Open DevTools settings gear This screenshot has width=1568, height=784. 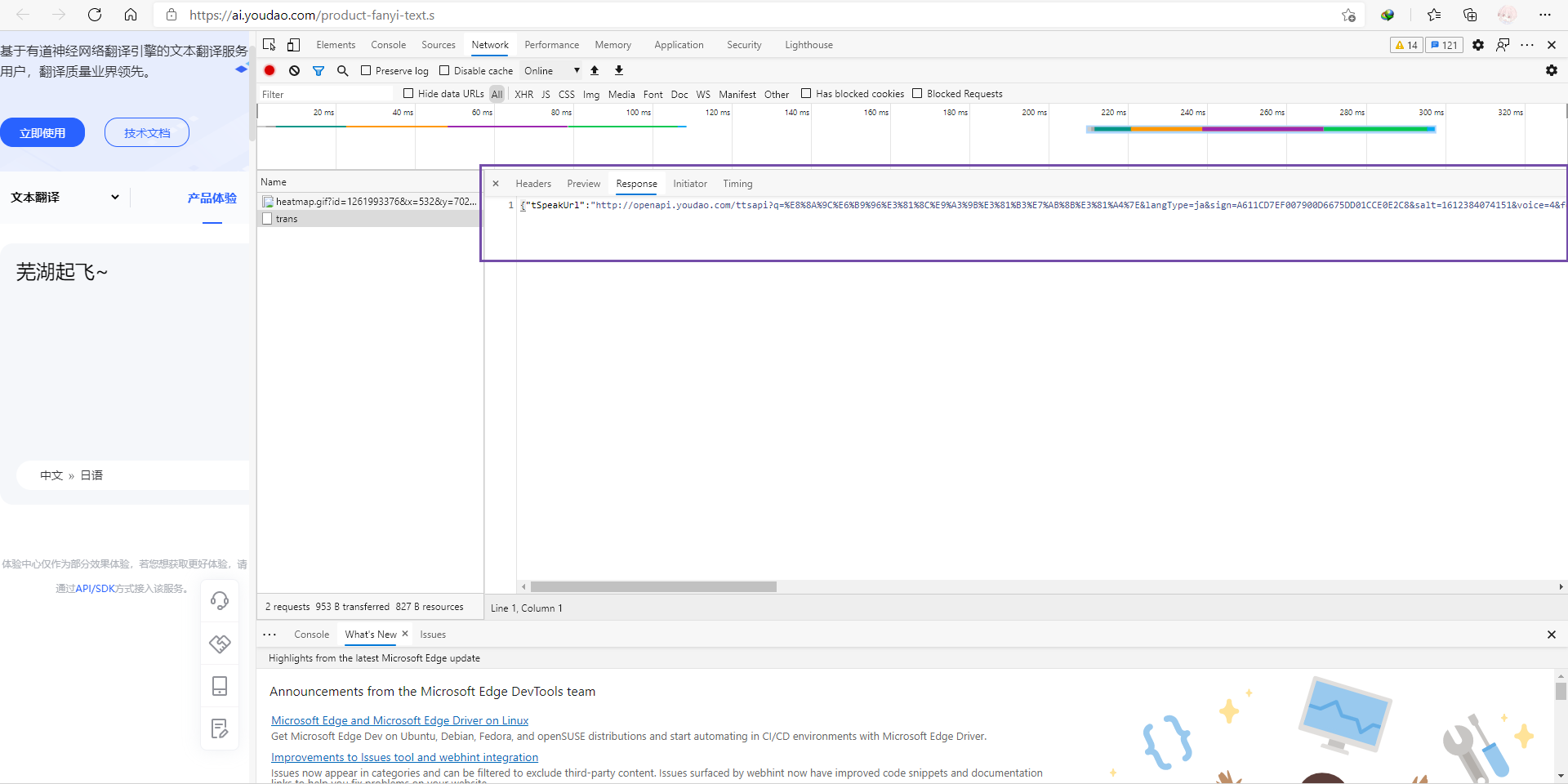1478,45
